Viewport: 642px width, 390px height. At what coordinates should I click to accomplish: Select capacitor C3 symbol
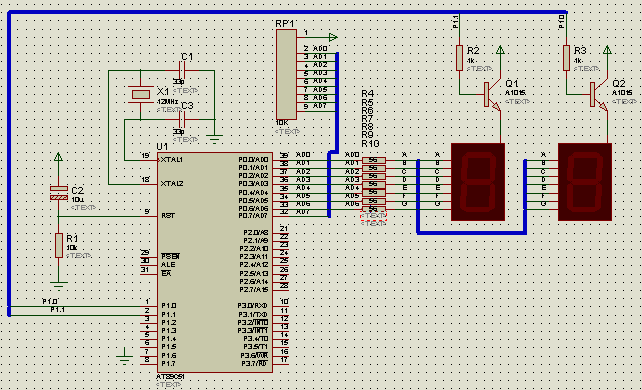pyautogui.click(x=182, y=120)
